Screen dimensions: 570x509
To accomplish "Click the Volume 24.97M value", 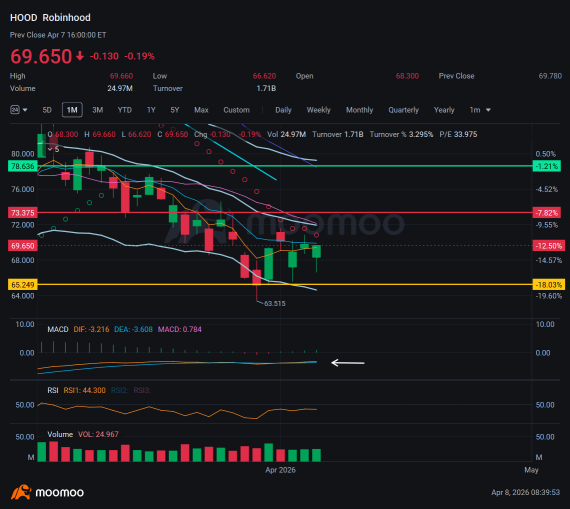I will click(120, 88).
